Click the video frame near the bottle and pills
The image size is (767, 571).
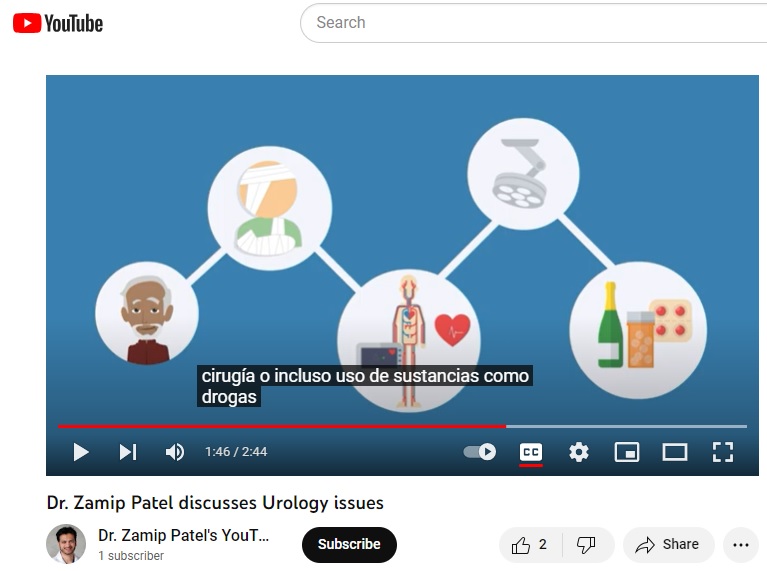coord(638,330)
